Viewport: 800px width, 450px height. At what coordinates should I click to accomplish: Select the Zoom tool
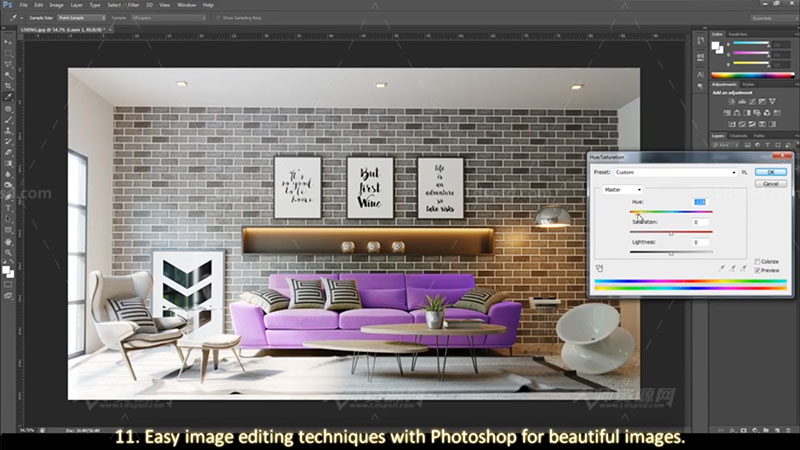pyautogui.click(x=8, y=253)
